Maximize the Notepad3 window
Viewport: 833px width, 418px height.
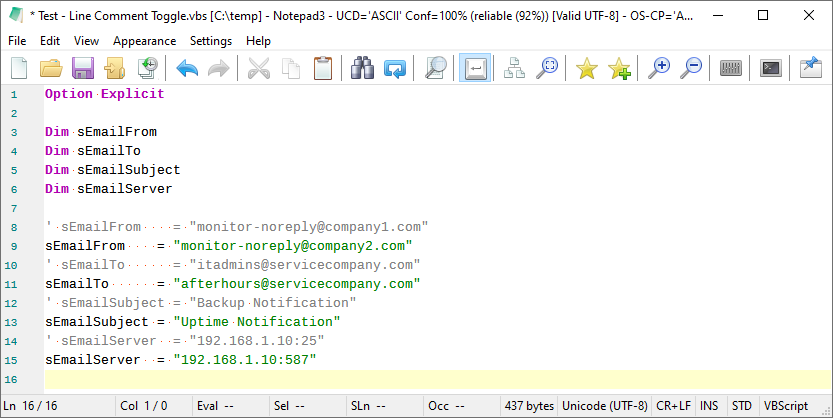pyautogui.click(x=763, y=15)
